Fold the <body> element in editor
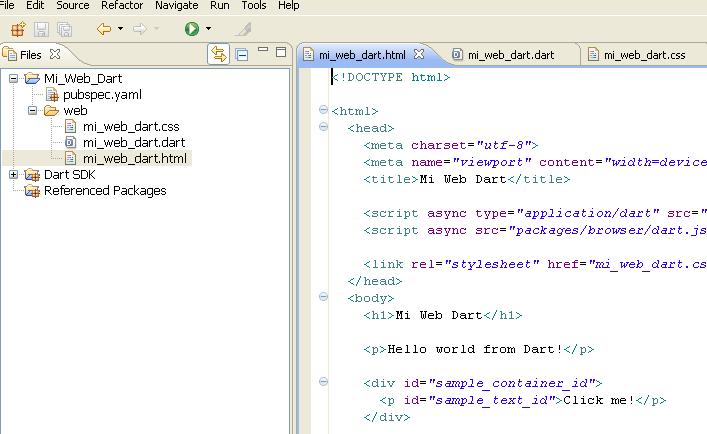Viewport: 707px width, 434px height. coord(323,297)
